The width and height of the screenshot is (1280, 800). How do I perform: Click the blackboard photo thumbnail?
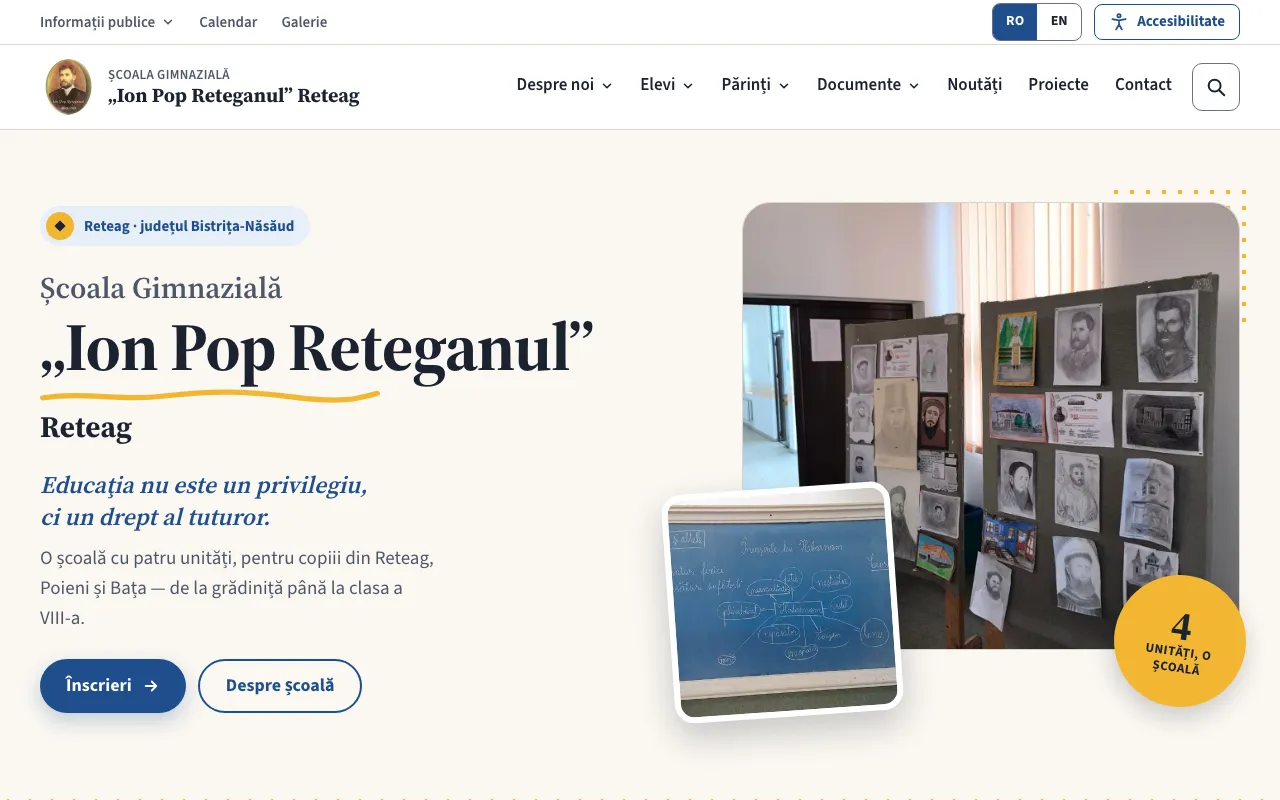783,603
